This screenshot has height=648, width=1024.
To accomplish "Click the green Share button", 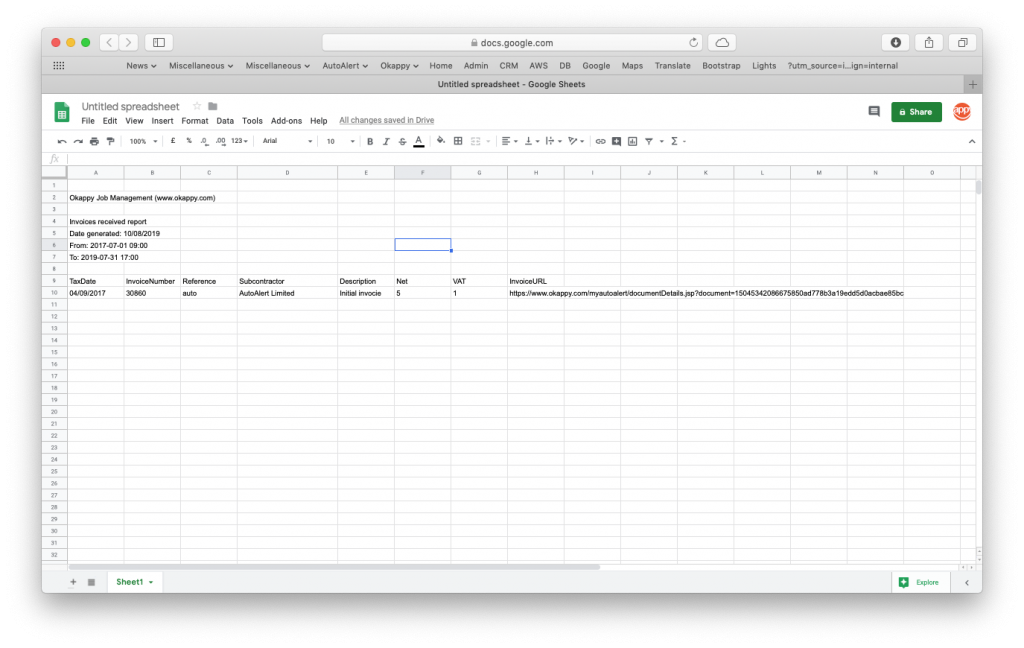I will pyautogui.click(x=916, y=112).
